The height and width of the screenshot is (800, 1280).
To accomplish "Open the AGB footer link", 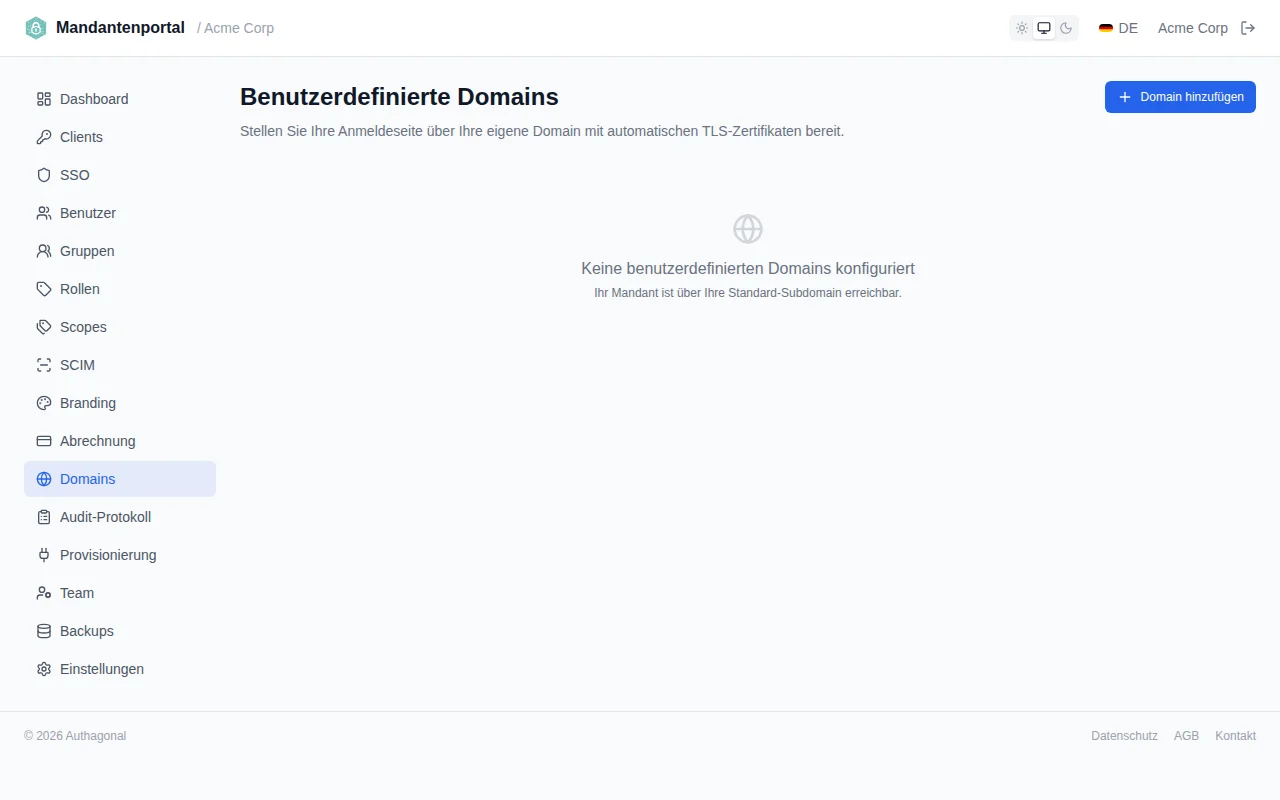I will 1186,736.
